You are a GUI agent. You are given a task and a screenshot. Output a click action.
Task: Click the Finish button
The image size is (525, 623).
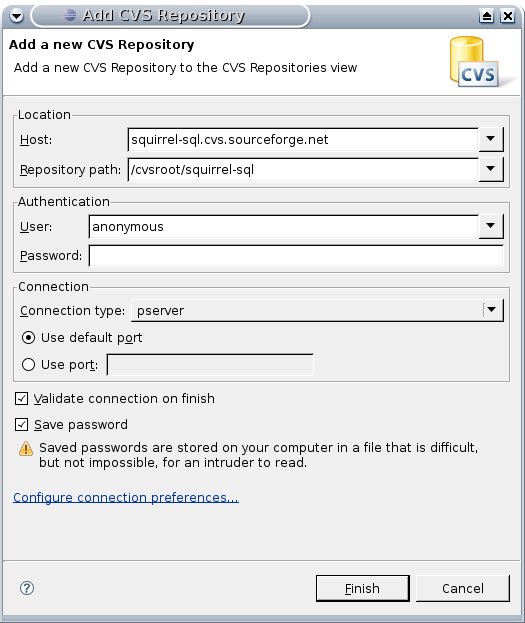pyautogui.click(x=362, y=588)
